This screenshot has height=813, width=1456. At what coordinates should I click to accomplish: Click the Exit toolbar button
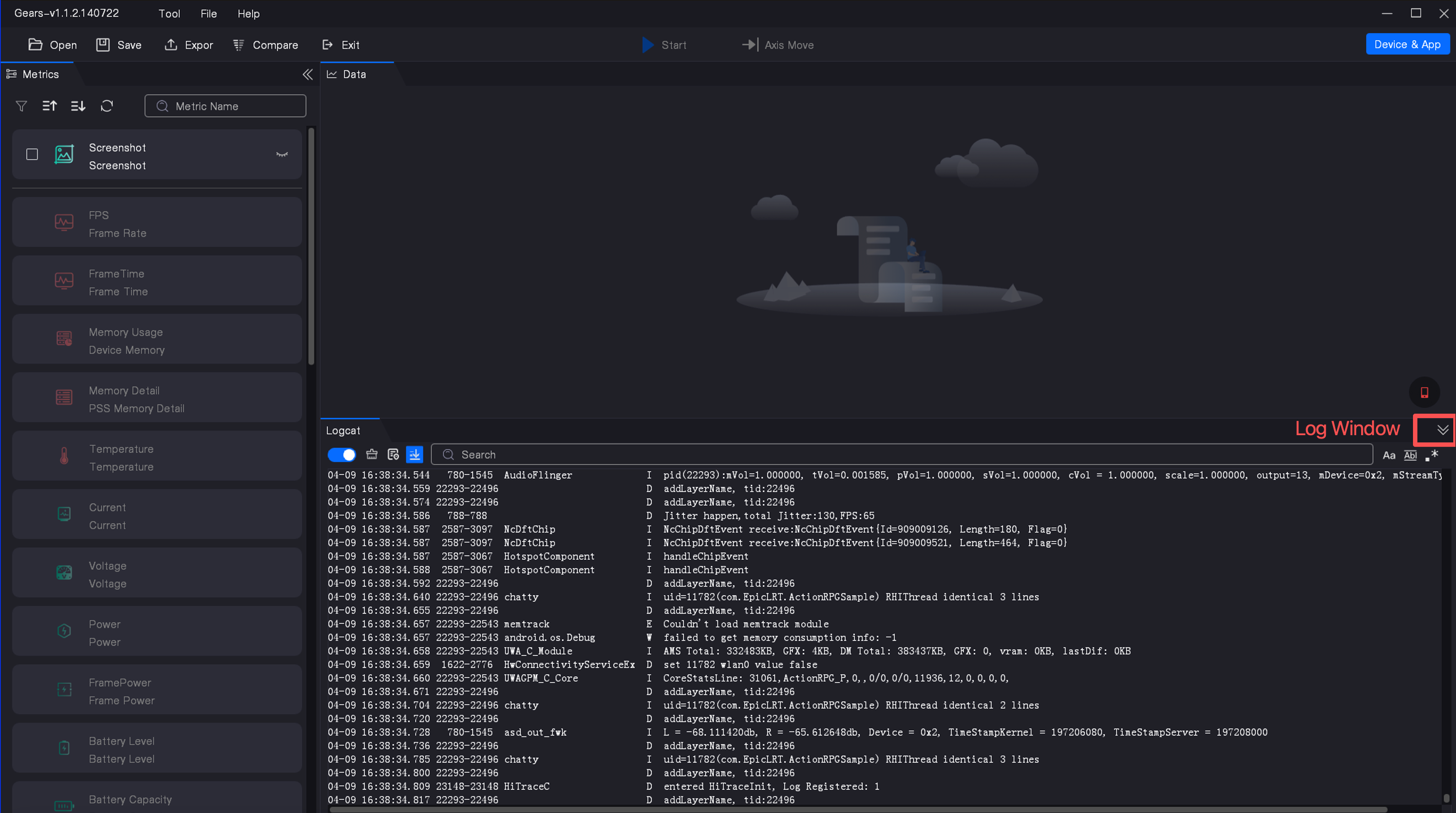tap(341, 45)
